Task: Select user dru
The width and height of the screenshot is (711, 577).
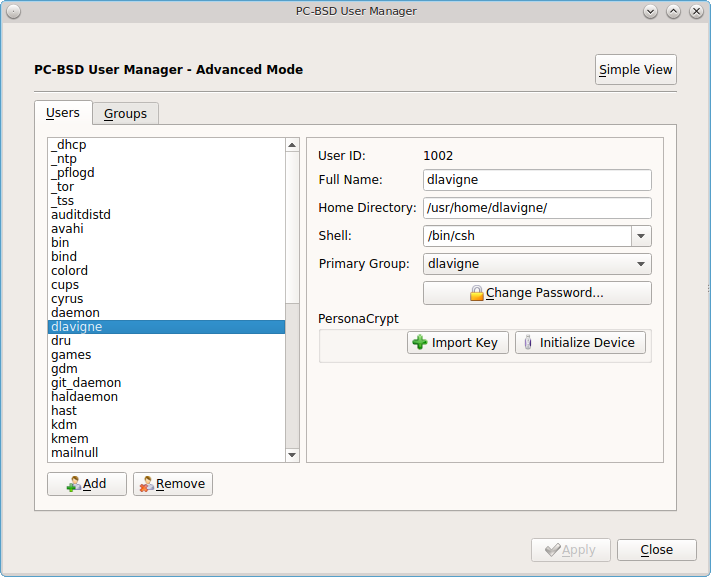Action: (x=166, y=341)
